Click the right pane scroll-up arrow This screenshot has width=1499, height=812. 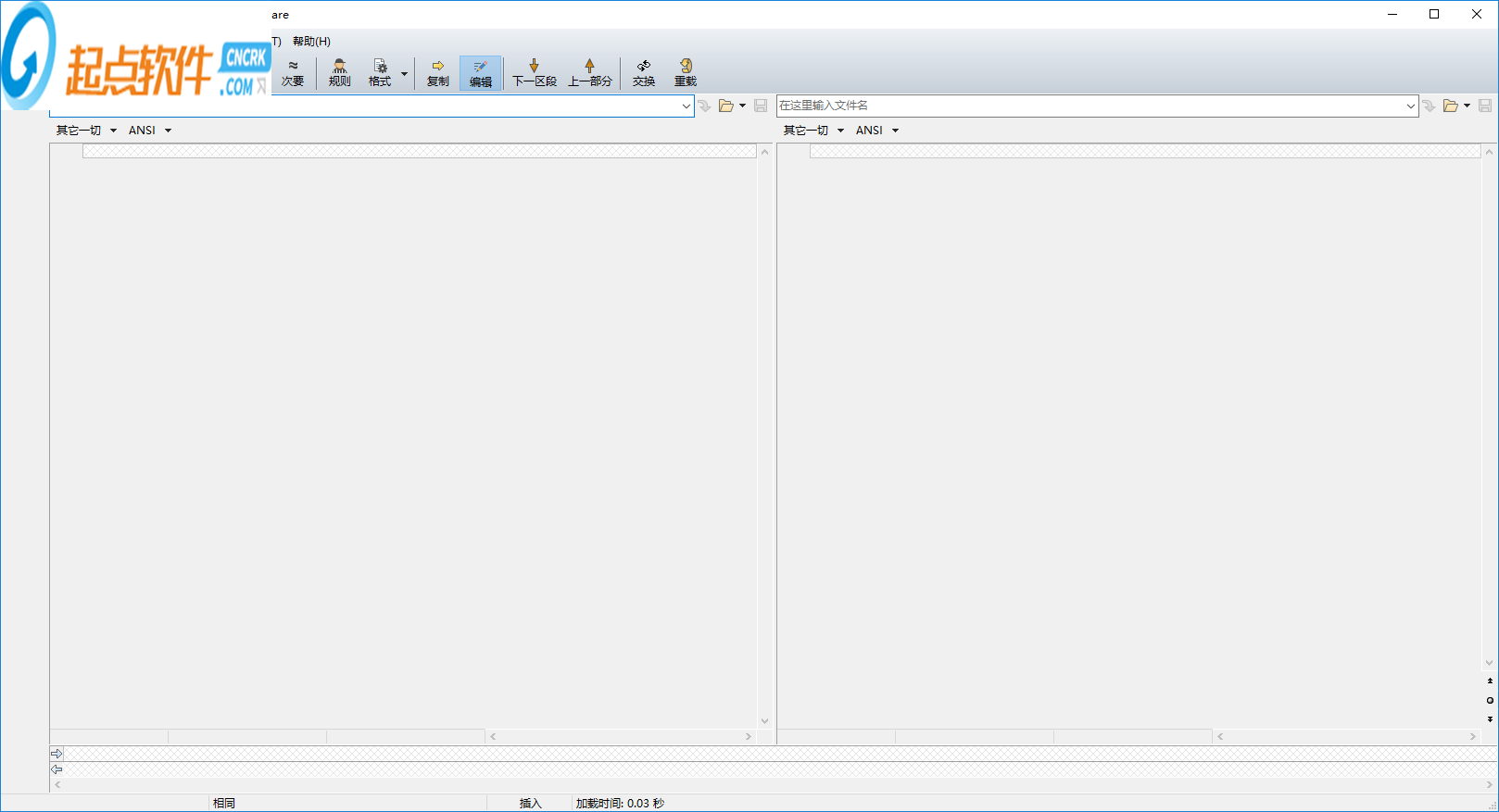(1490, 152)
